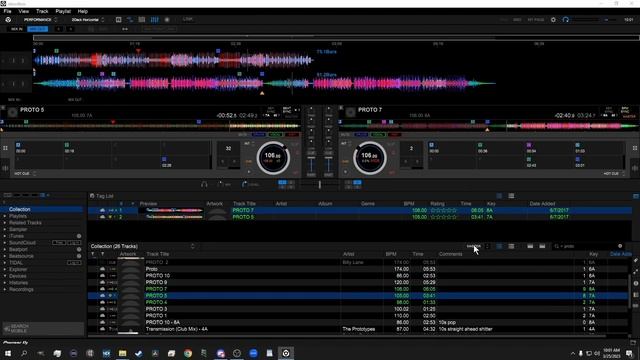The image size is (640, 360).
Task: Toggle BEAT SYNC on PROTO 5 deck
Action: (x=287, y=110)
